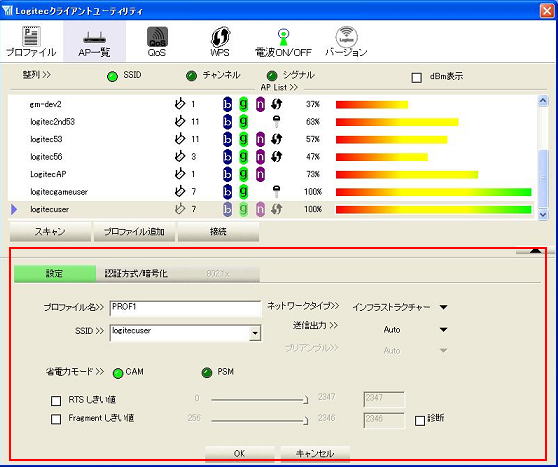Click the AP List >> header
The height and width of the screenshot is (467, 558).
[279, 87]
